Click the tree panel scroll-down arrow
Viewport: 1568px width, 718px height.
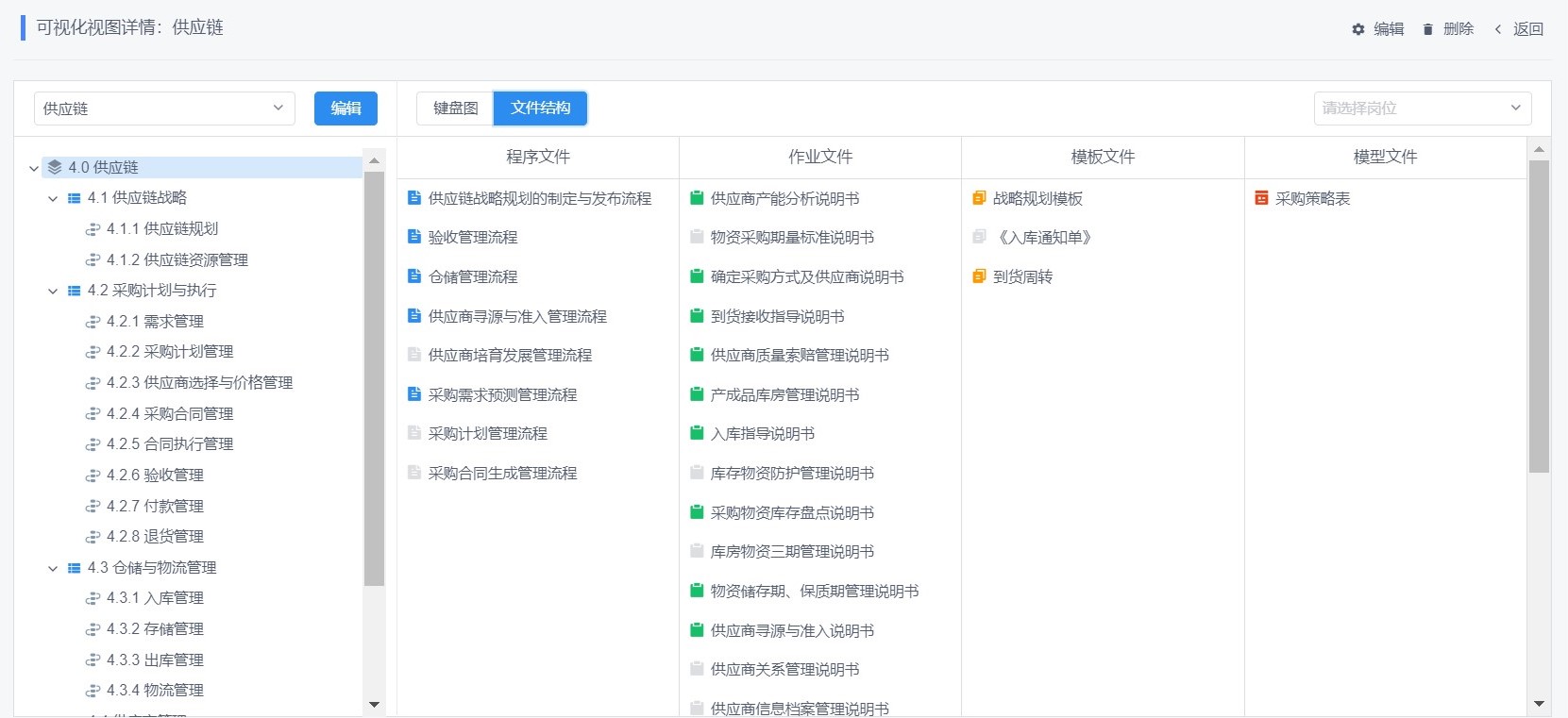click(x=374, y=705)
